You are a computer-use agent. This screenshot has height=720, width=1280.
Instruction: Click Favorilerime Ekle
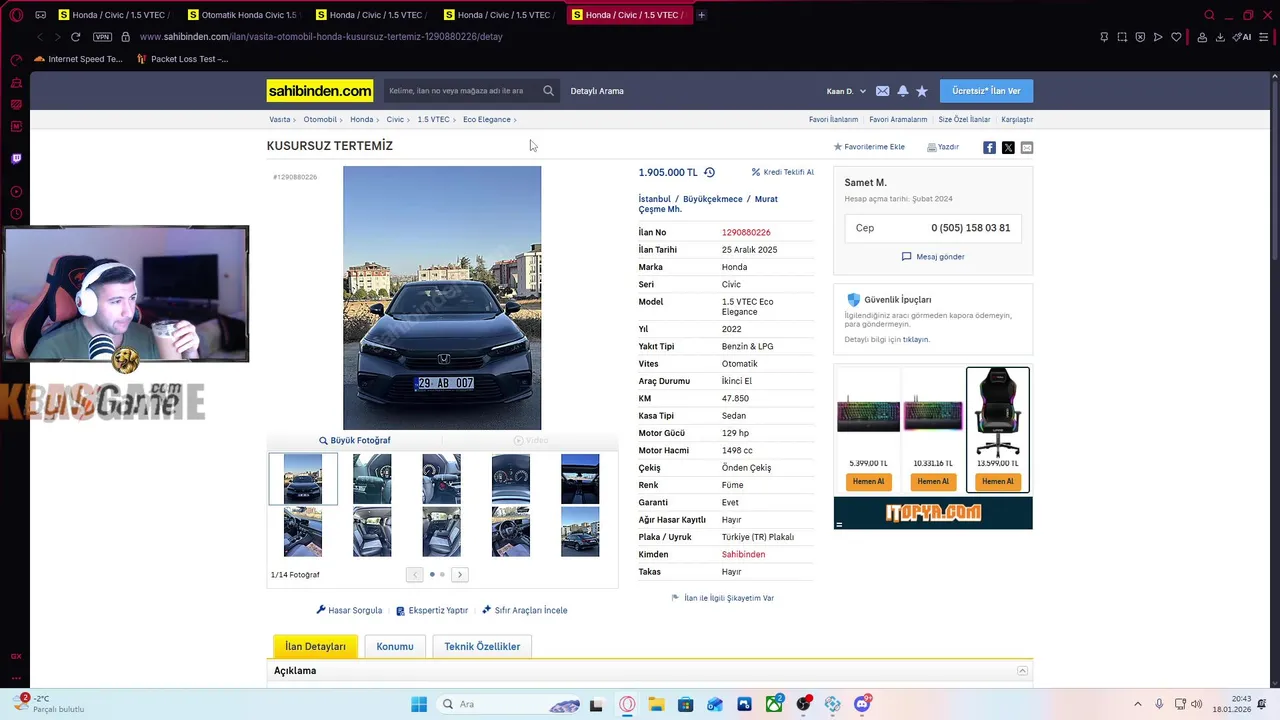(869, 147)
